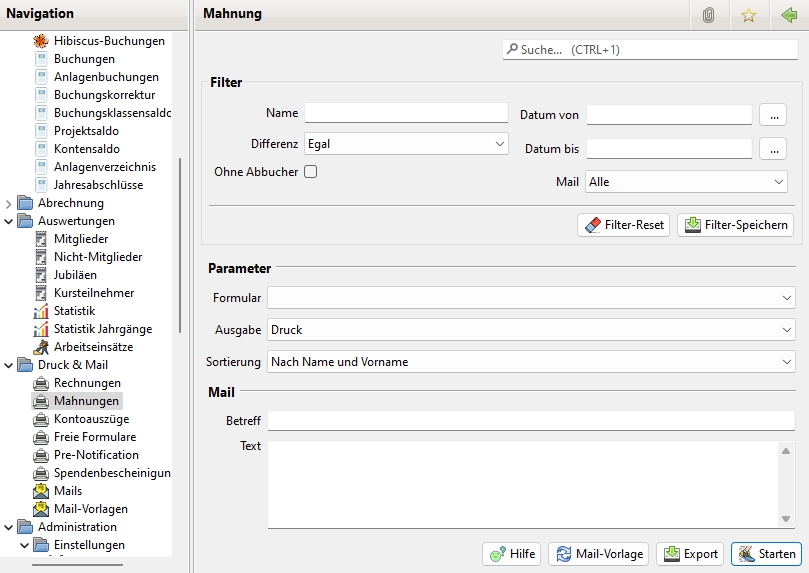Click the Betreff input field
This screenshot has width=809, height=573.
pos(531,421)
